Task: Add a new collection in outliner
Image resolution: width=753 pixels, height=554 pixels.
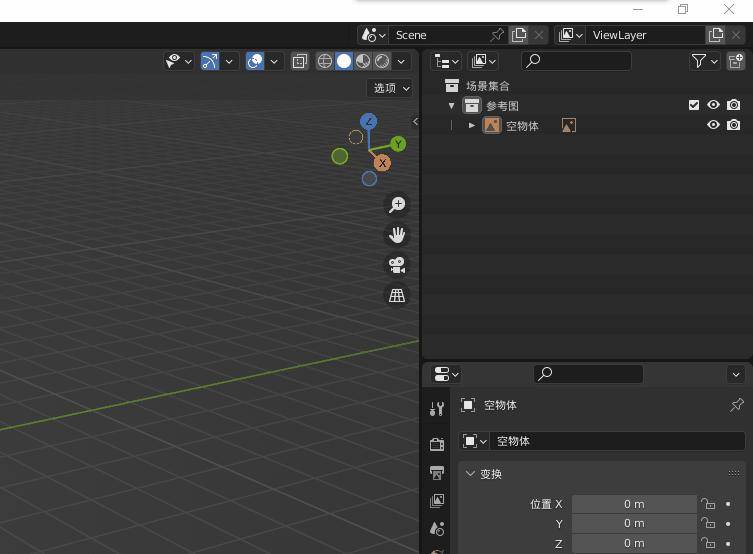Action: click(736, 61)
